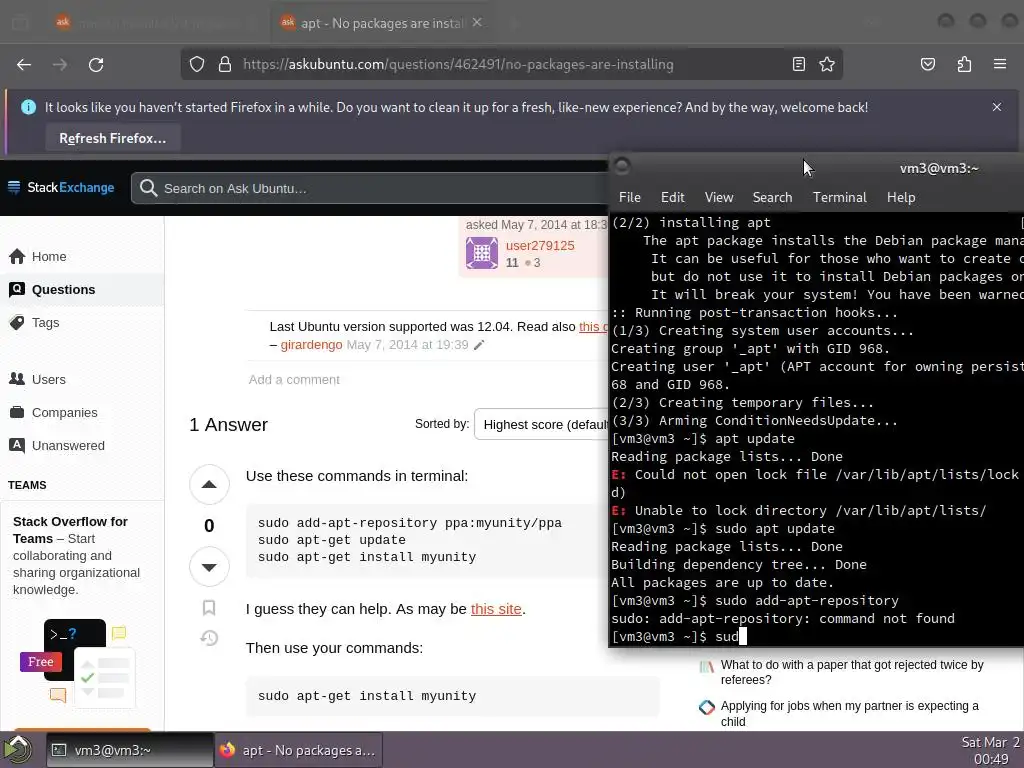Open the StackExchange network menu

(61, 188)
